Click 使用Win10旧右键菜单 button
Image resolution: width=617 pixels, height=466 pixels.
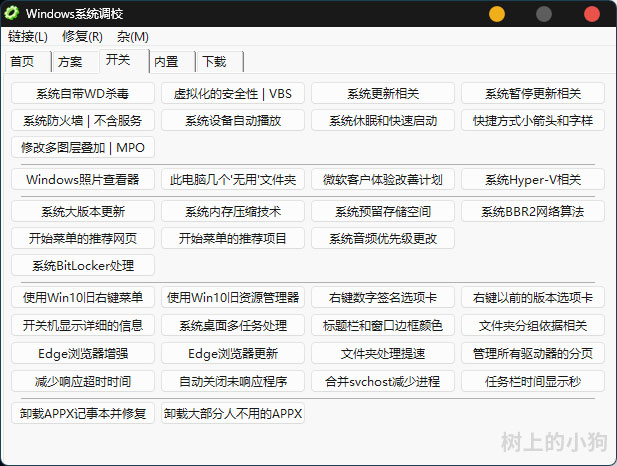tap(83, 297)
